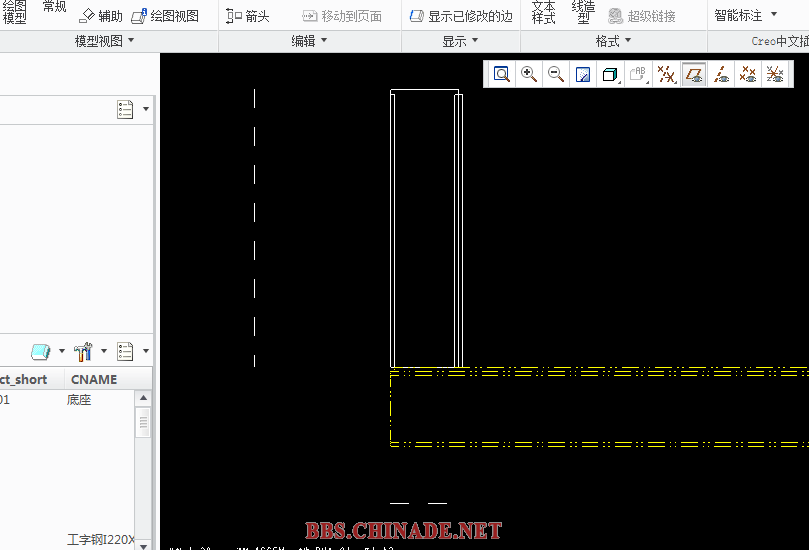Expand the 编辑 group menu
This screenshot has width=809, height=550.
[309, 41]
